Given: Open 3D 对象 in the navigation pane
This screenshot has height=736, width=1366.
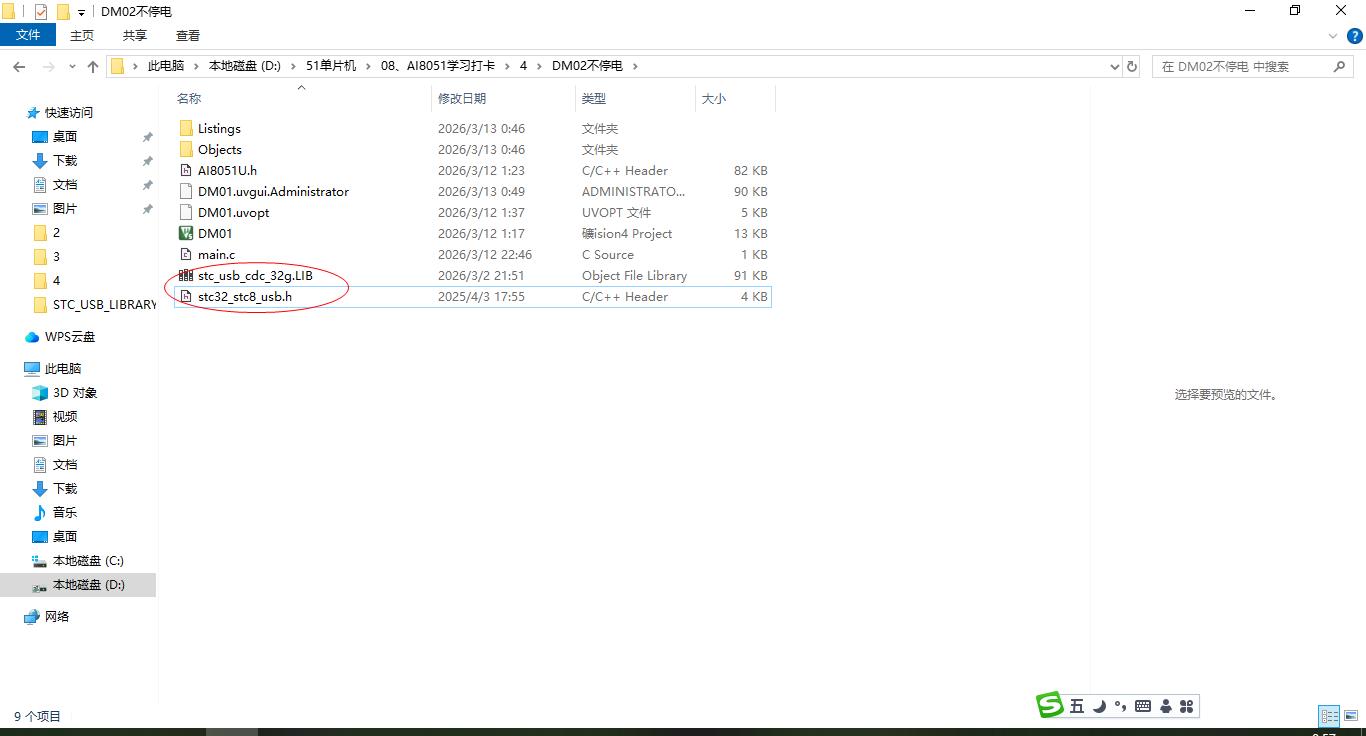Looking at the screenshot, I should [75, 393].
